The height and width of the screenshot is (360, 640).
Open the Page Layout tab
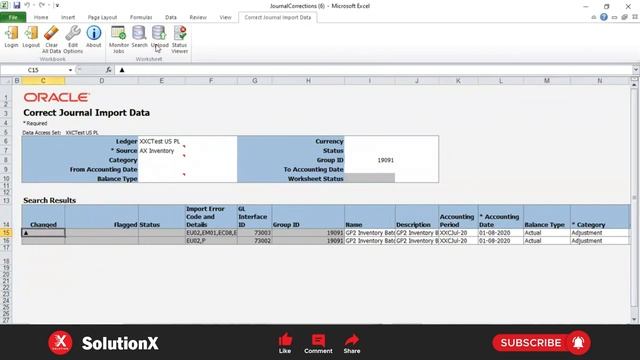coord(102,17)
